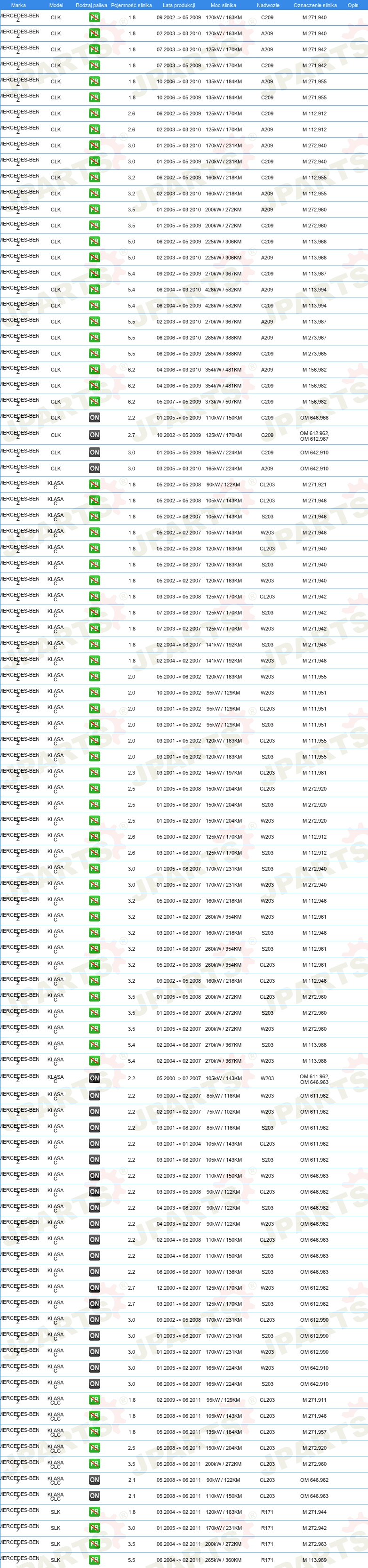Click the Rodzaj paliwa column header
This screenshot has height=1568, width=368.
[x=91, y=5]
